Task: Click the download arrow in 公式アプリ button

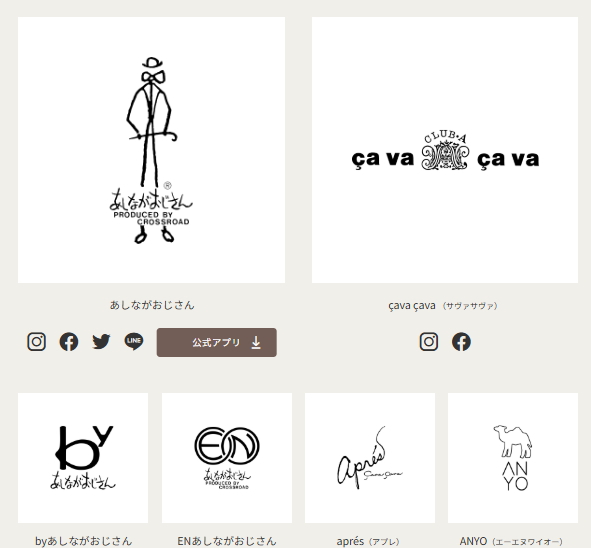Action: 256,343
